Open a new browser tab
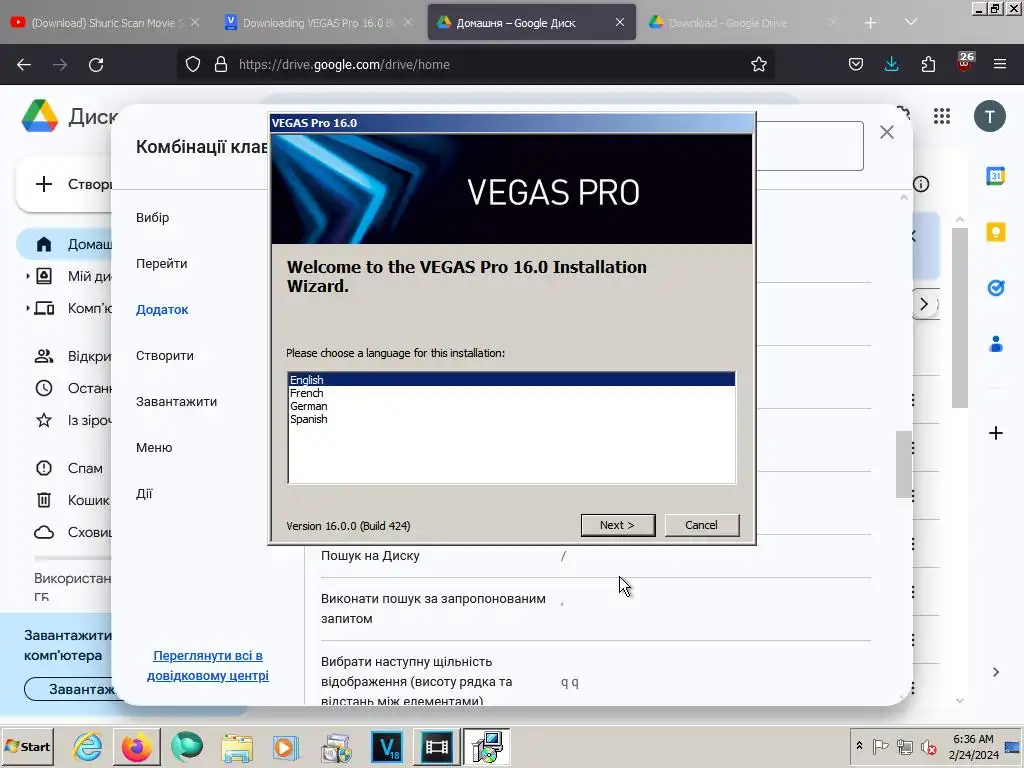The height and width of the screenshot is (768, 1024). 870,23
